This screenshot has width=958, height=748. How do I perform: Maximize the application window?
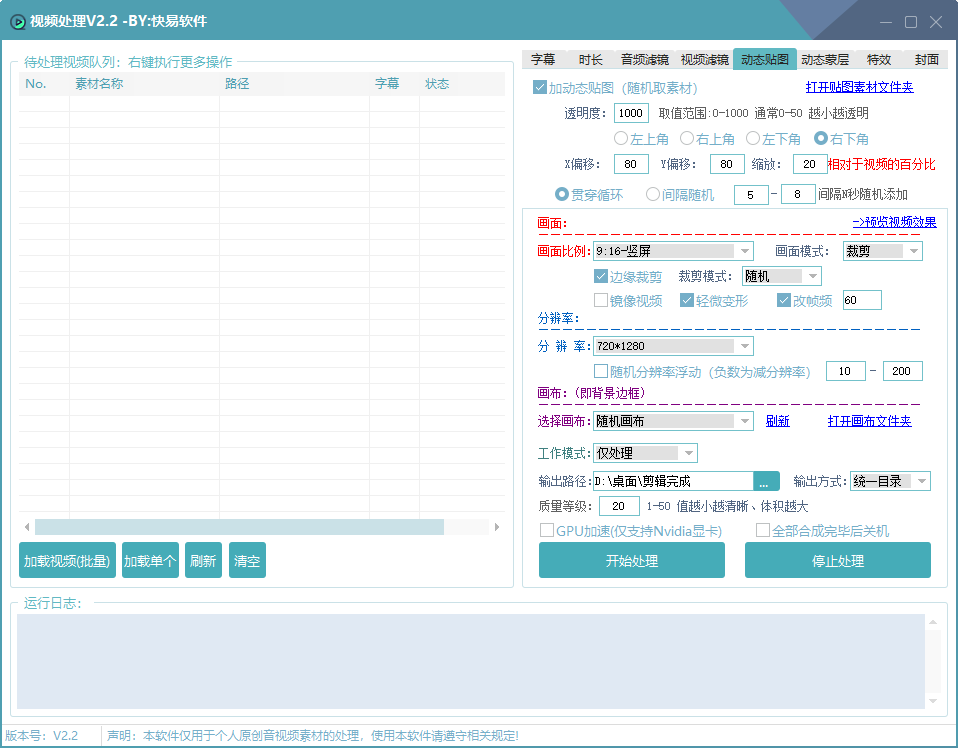click(910, 22)
